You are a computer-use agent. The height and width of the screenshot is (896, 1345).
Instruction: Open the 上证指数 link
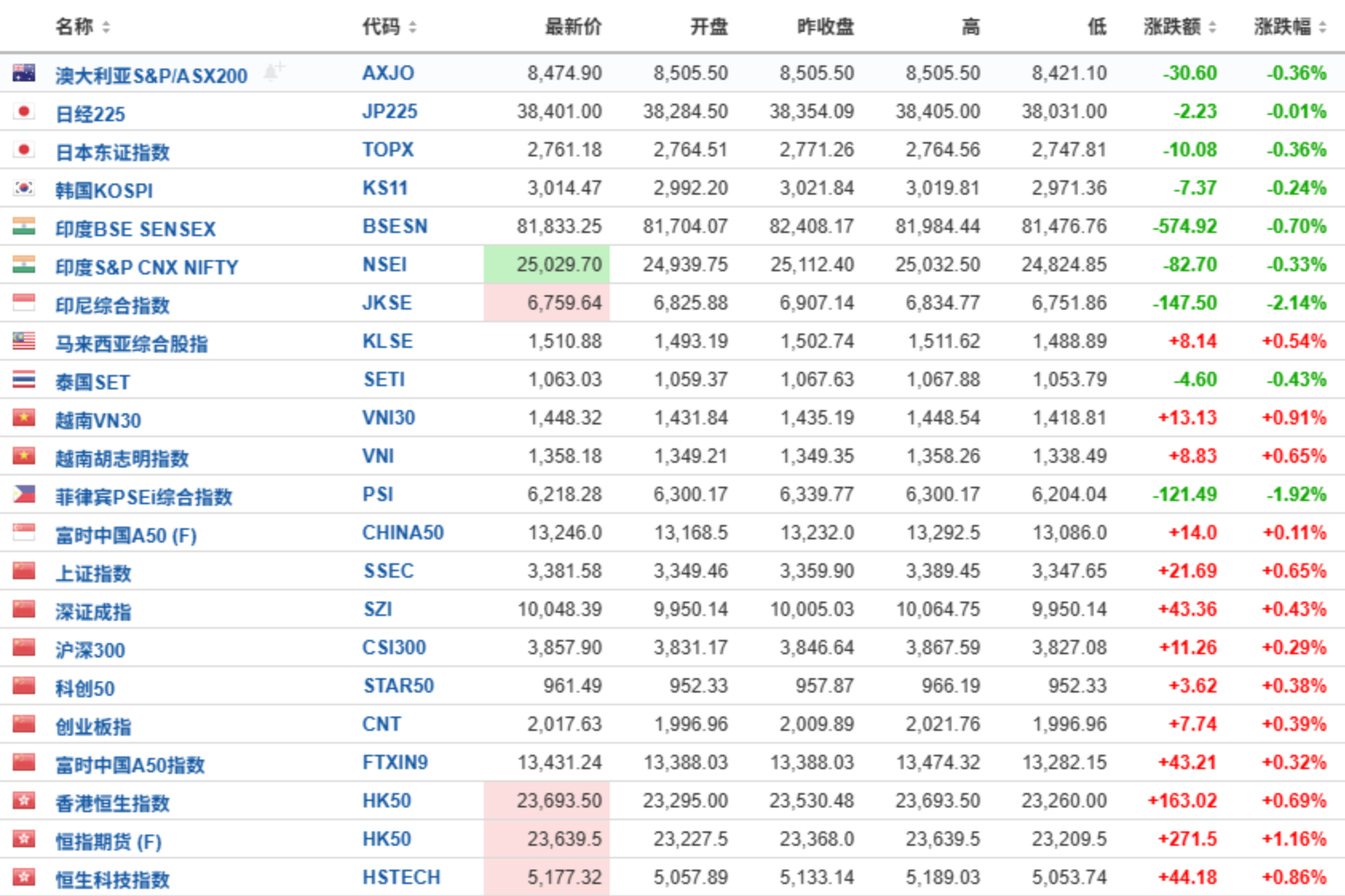pos(93,574)
